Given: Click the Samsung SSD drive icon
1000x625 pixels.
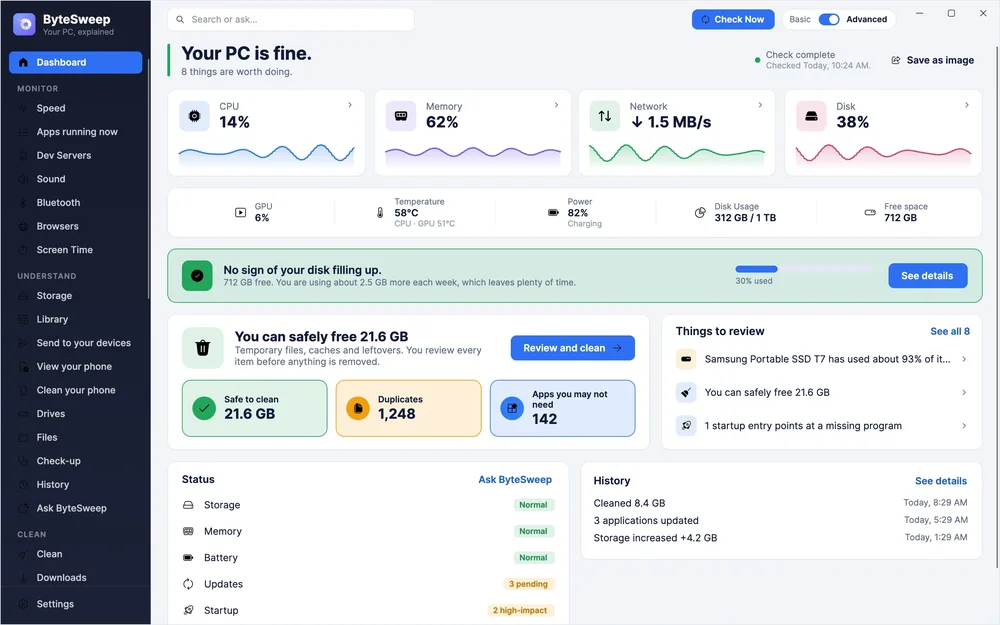Looking at the screenshot, I should point(686,359).
